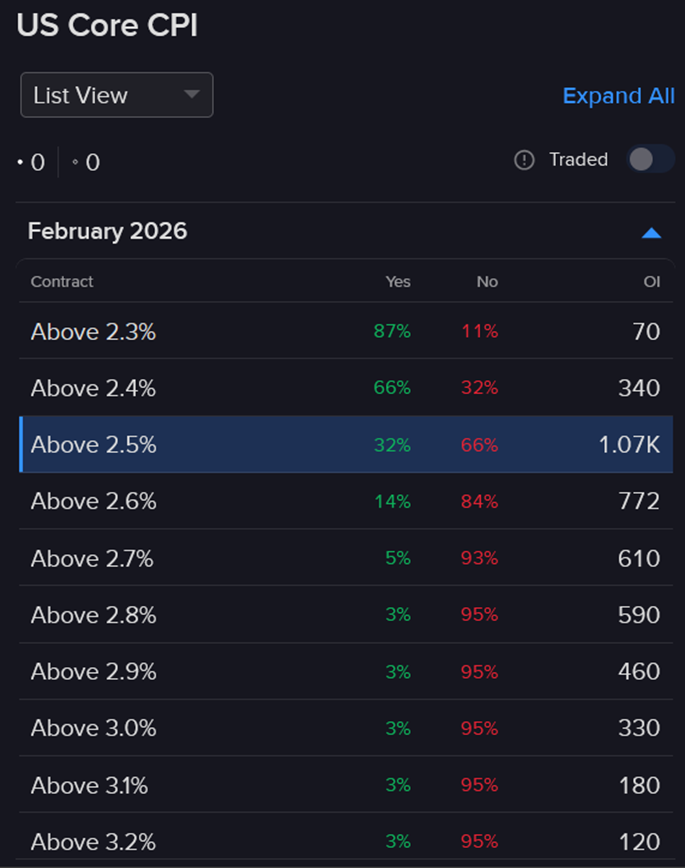Image resolution: width=685 pixels, height=868 pixels.
Task: Click Yes 66% for Above 2.4%
Action: tap(392, 388)
